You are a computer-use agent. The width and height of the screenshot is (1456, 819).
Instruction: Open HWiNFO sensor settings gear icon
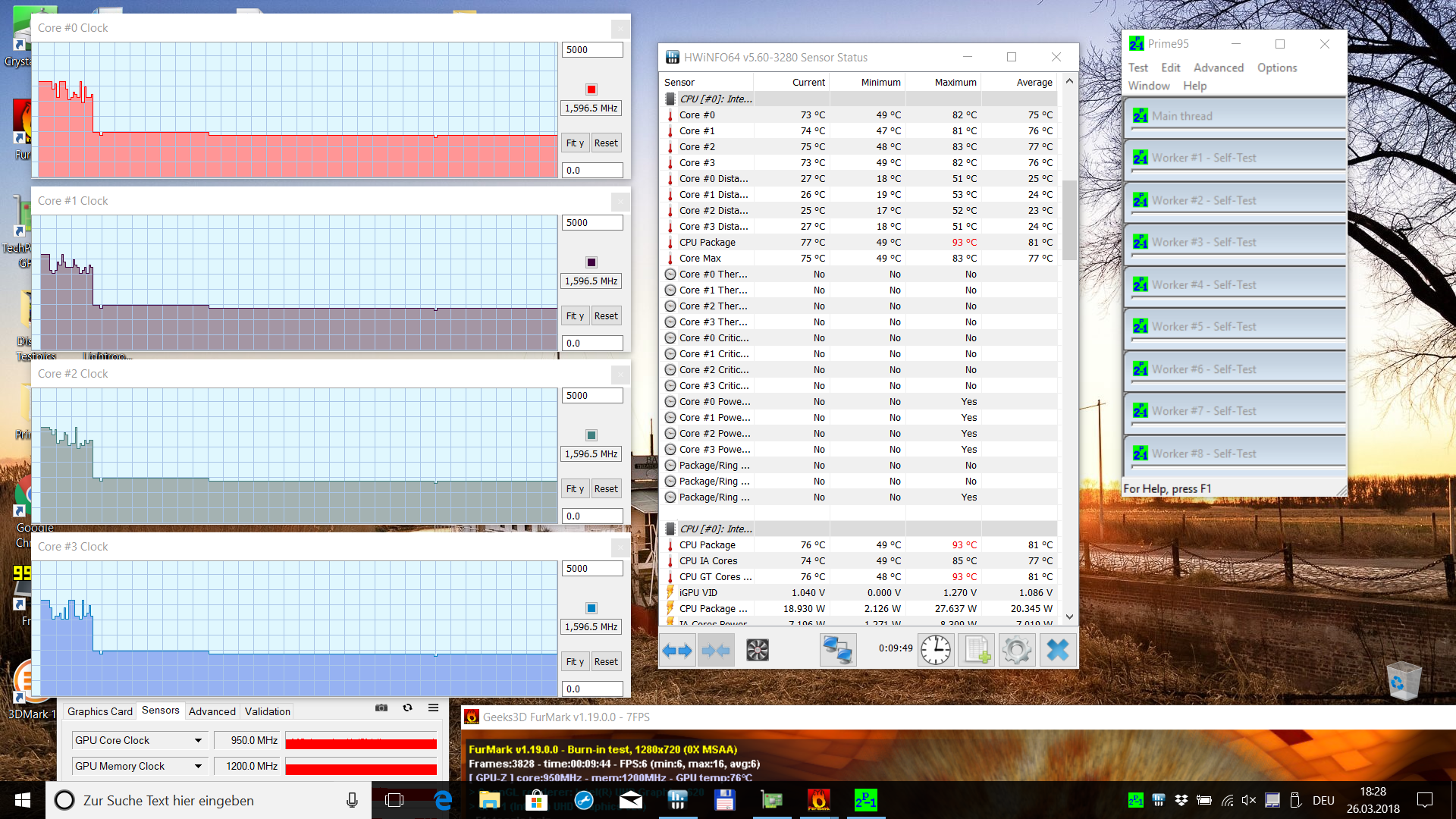1016,650
